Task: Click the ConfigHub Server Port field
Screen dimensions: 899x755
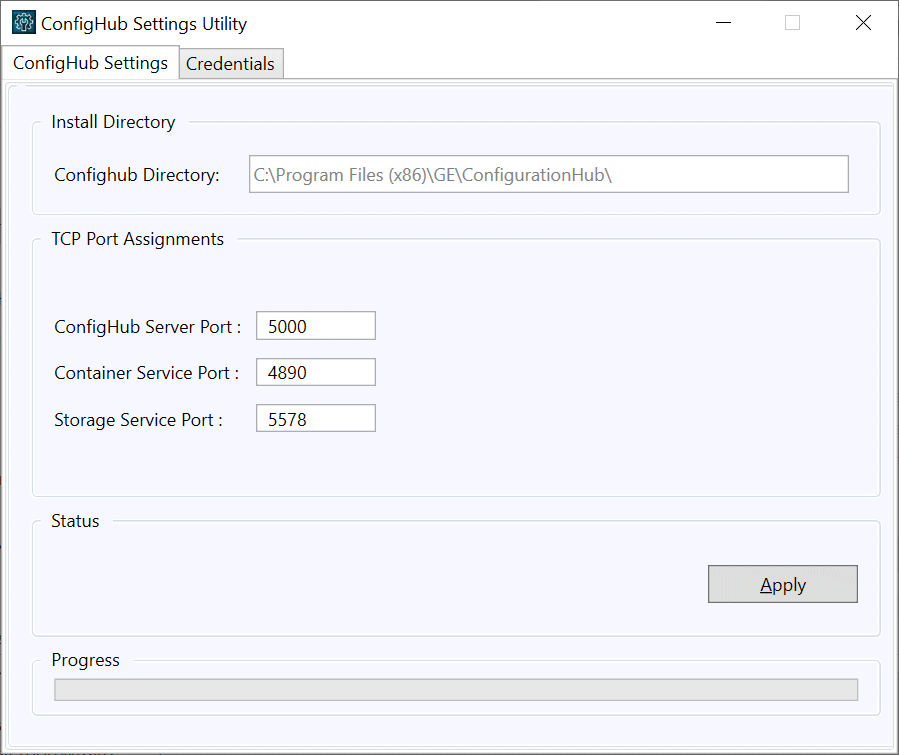Action: pyautogui.click(x=316, y=326)
